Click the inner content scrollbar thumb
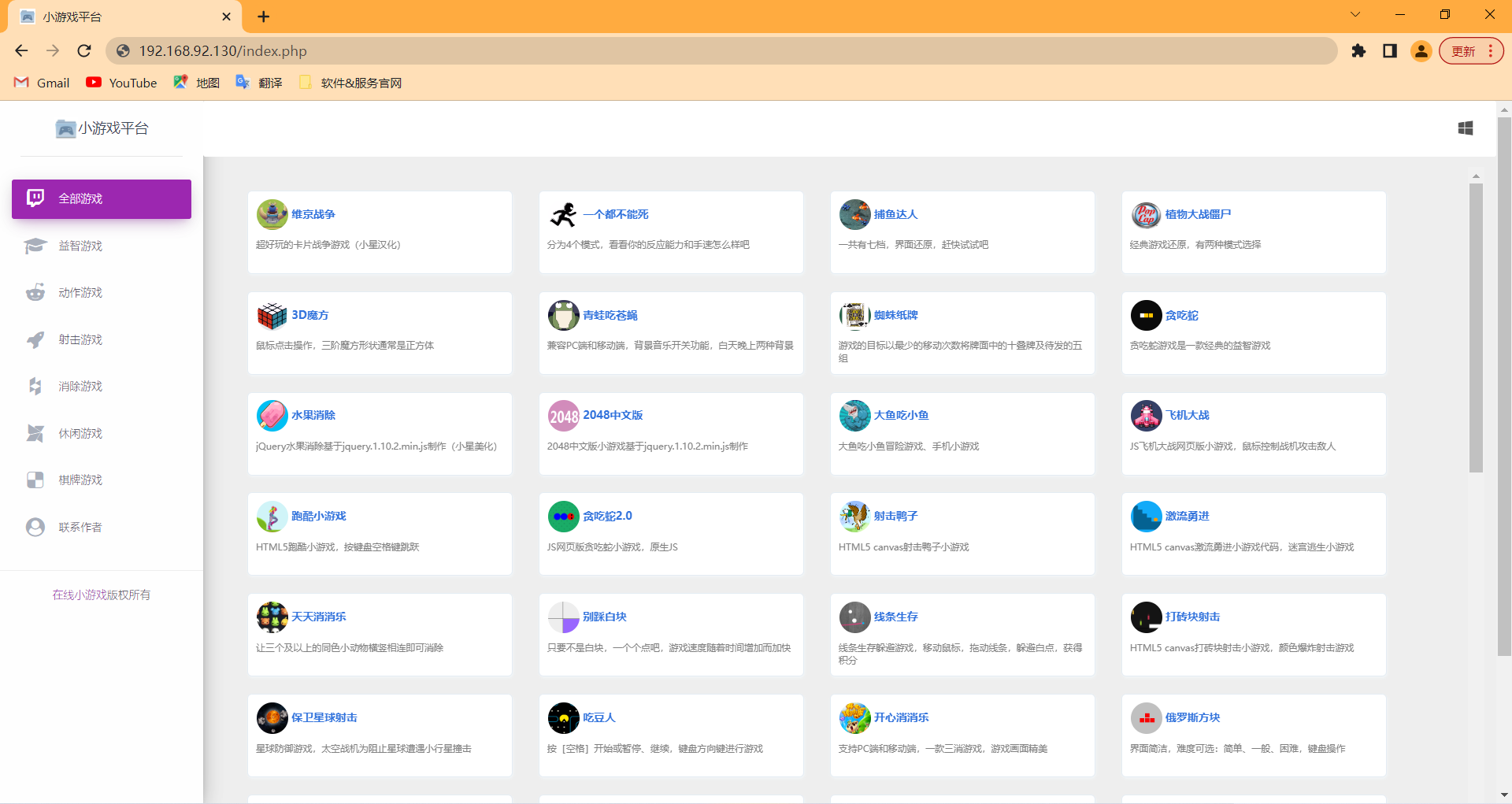Screen dimensions: 1512x804 (1476, 328)
